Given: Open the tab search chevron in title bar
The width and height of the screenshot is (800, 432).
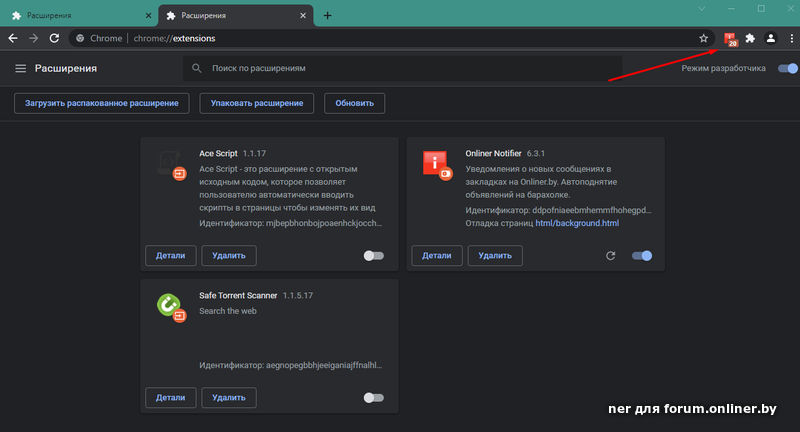Looking at the screenshot, I should tap(702, 9).
